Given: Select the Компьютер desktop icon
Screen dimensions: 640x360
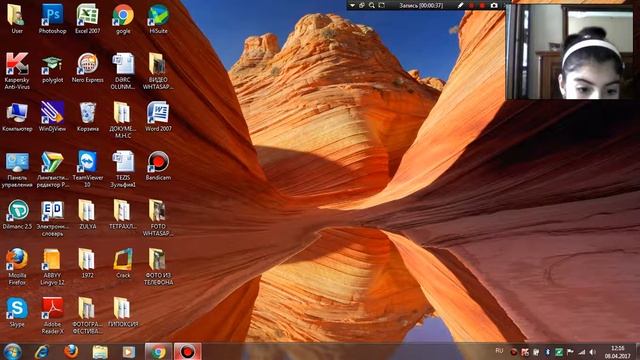Looking at the screenshot, I should pos(17,117).
